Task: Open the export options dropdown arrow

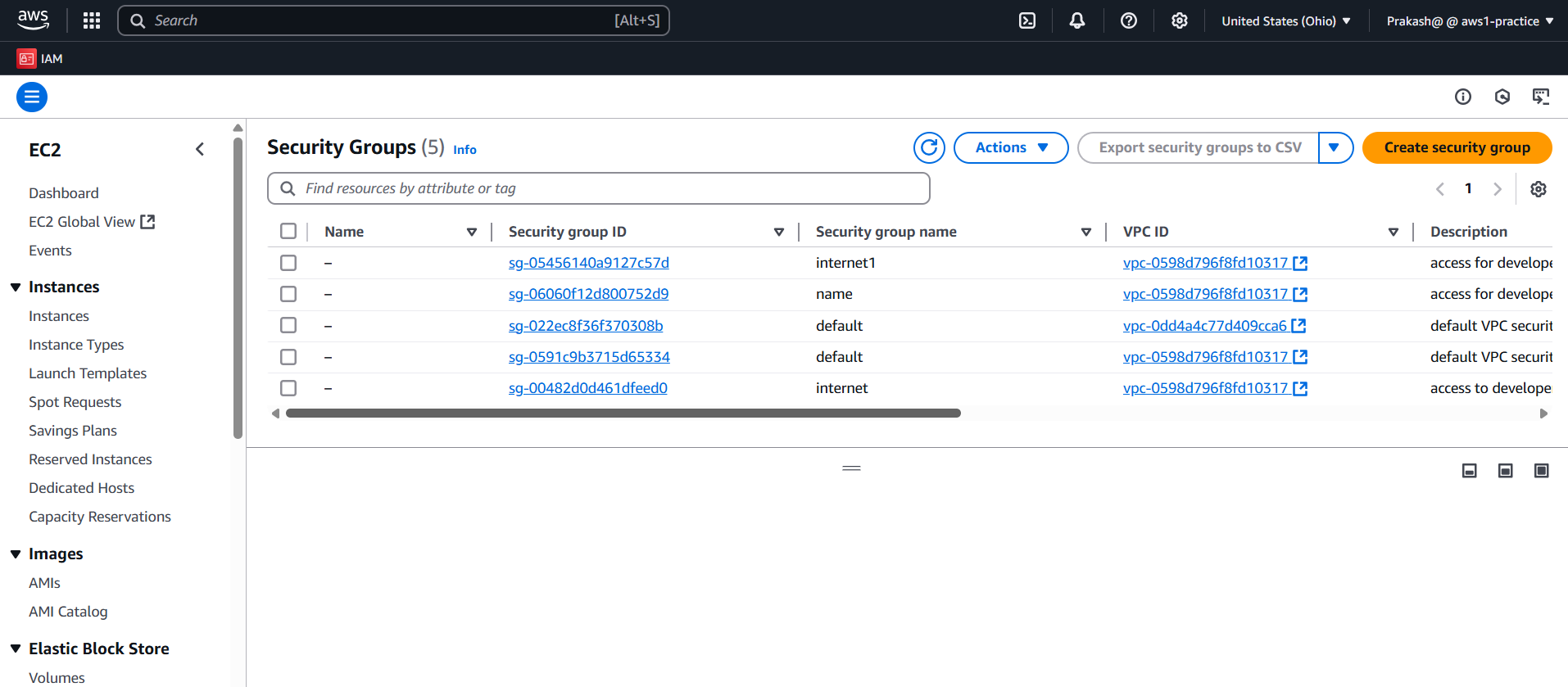Action: pos(1335,147)
